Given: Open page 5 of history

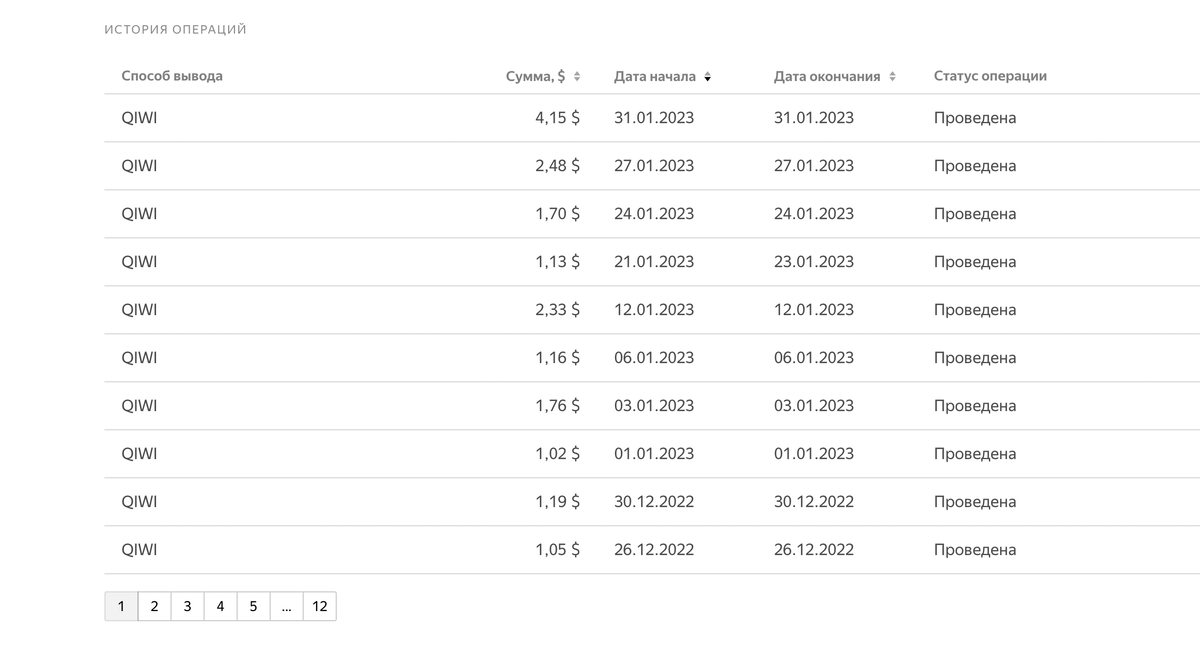Looking at the screenshot, I should pos(253,606).
